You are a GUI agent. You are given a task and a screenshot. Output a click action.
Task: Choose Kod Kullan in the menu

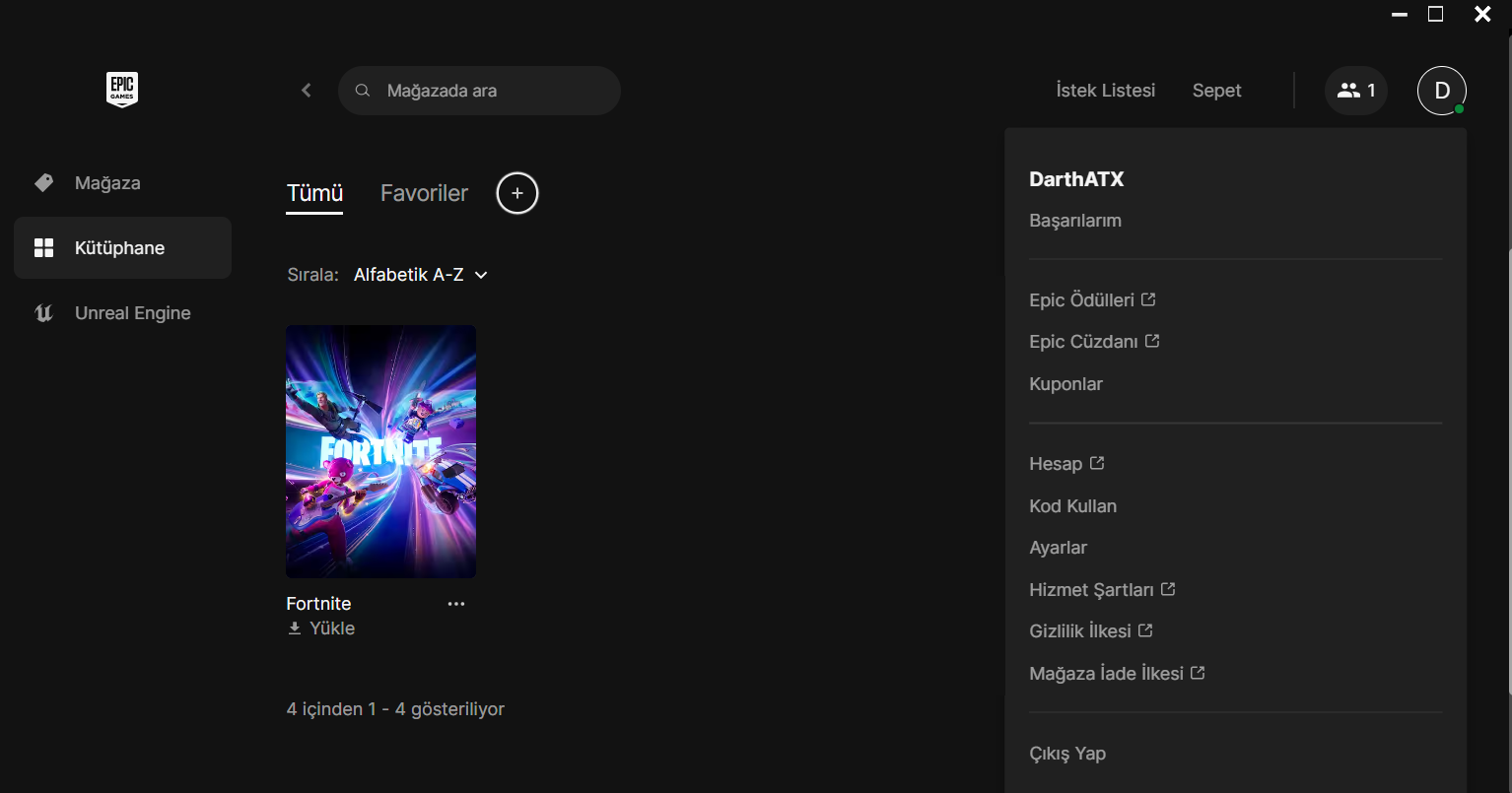(x=1072, y=506)
